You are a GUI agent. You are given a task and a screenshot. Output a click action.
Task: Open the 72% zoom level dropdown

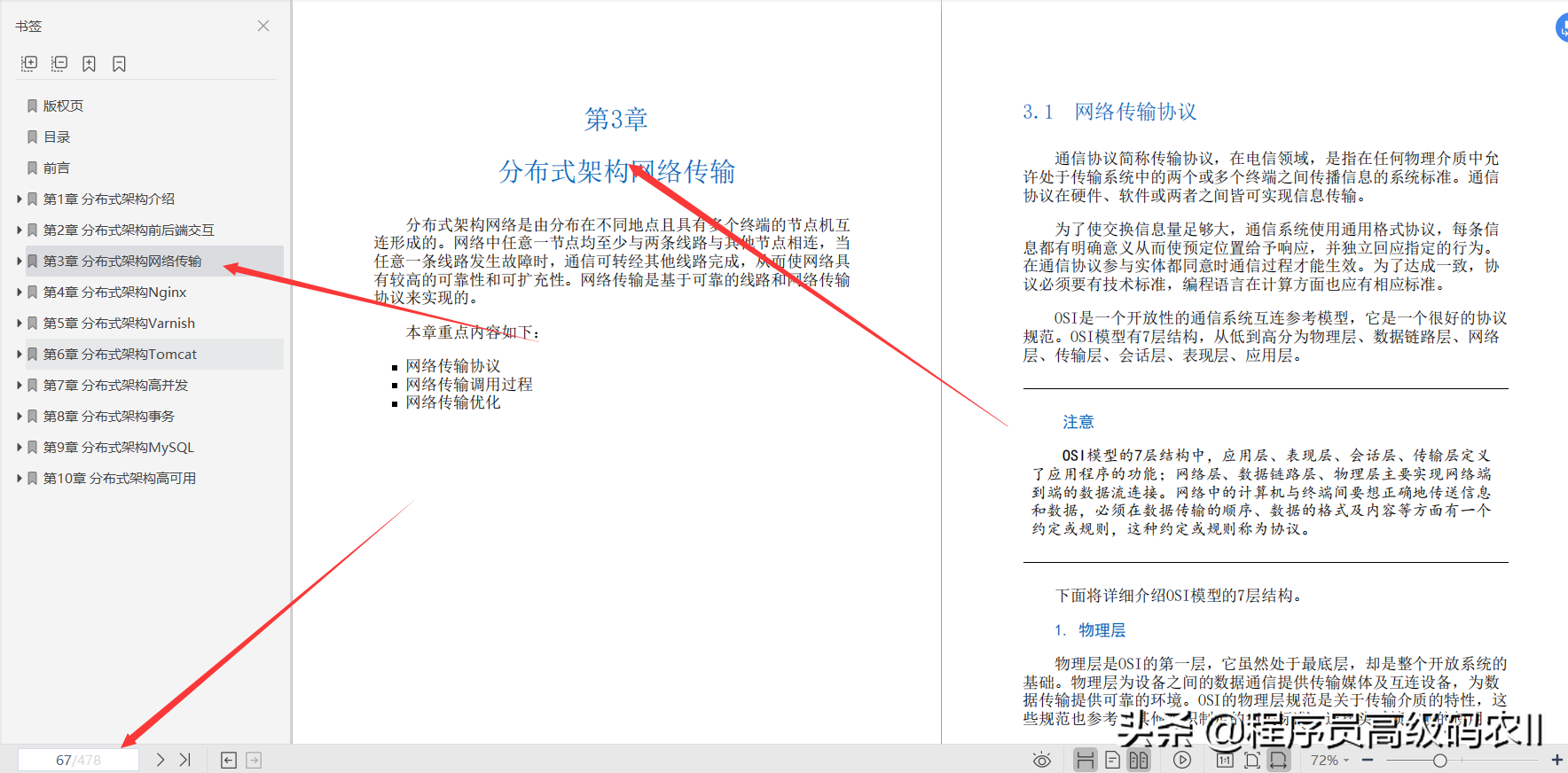click(1329, 760)
